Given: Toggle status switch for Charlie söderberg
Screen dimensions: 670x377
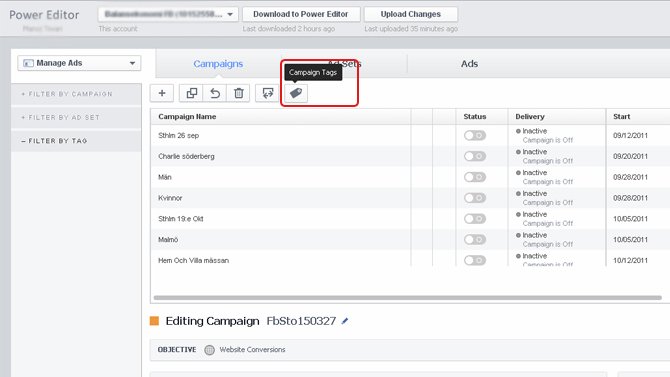Looking at the screenshot, I should [475, 156].
